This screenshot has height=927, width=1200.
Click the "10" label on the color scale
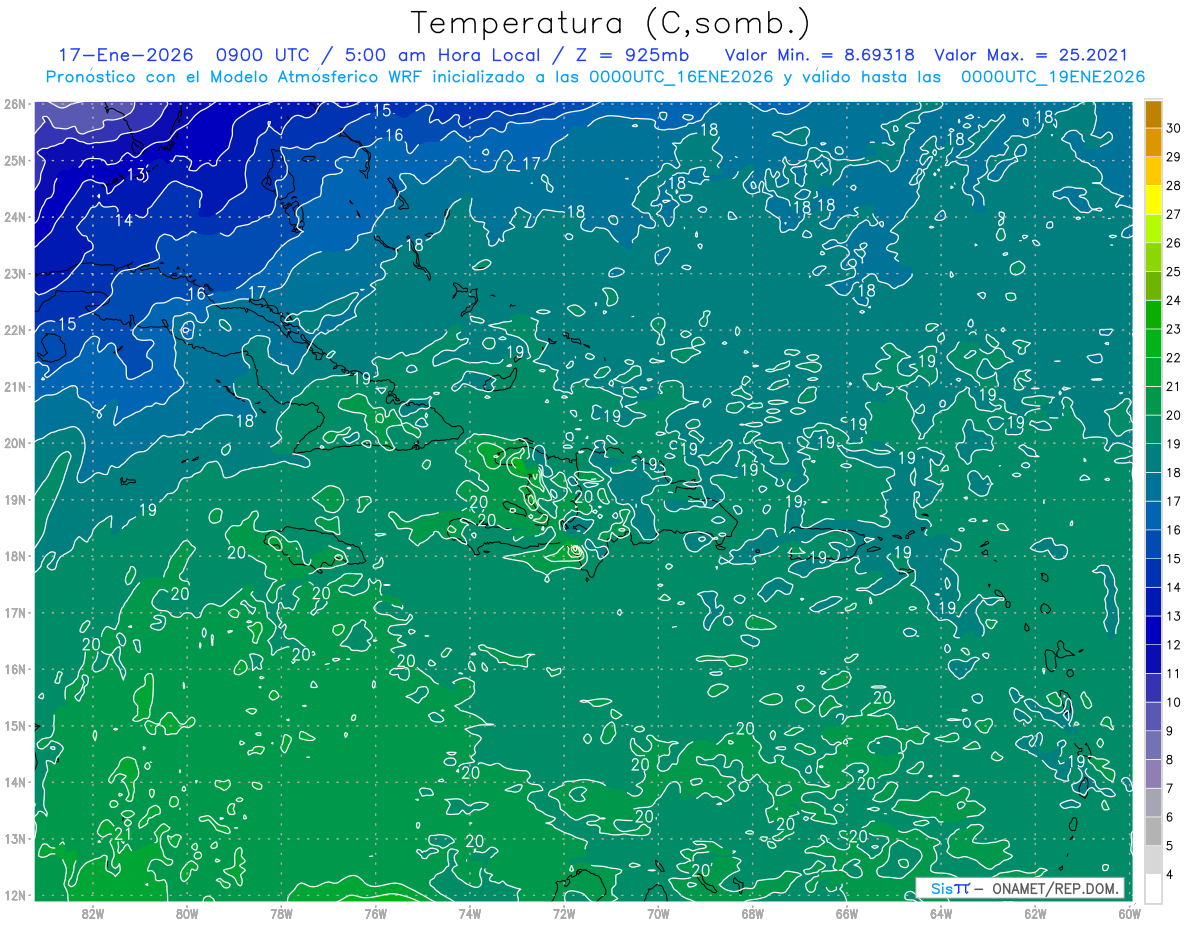(1173, 702)
